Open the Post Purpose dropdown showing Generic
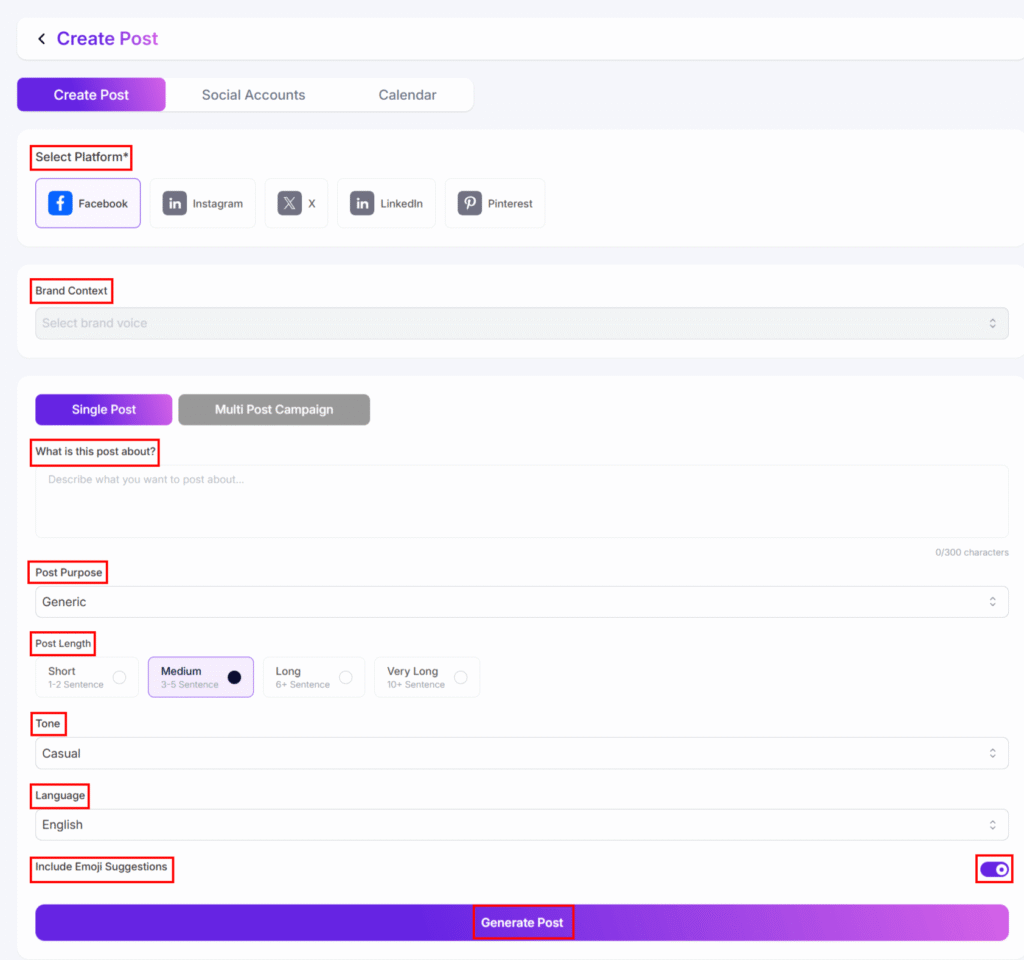The width and height of the screenshot is (1024, 960). [x=522, y=601]
